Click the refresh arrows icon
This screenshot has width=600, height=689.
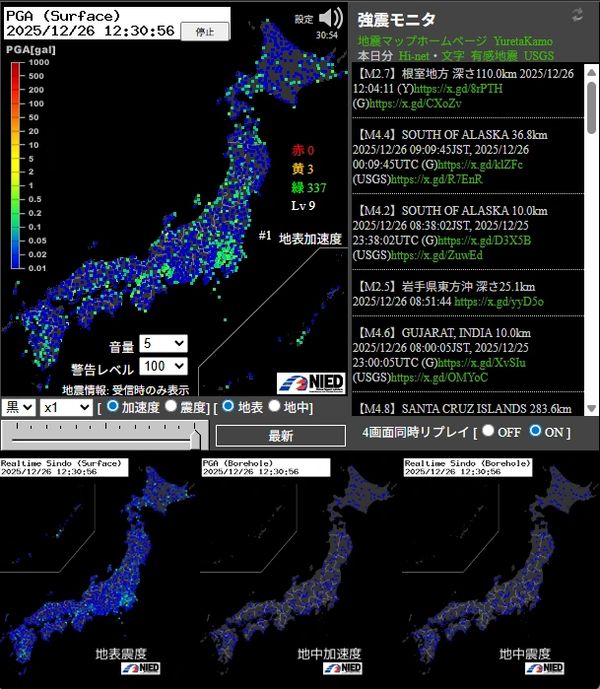click(x=577, y=14)
